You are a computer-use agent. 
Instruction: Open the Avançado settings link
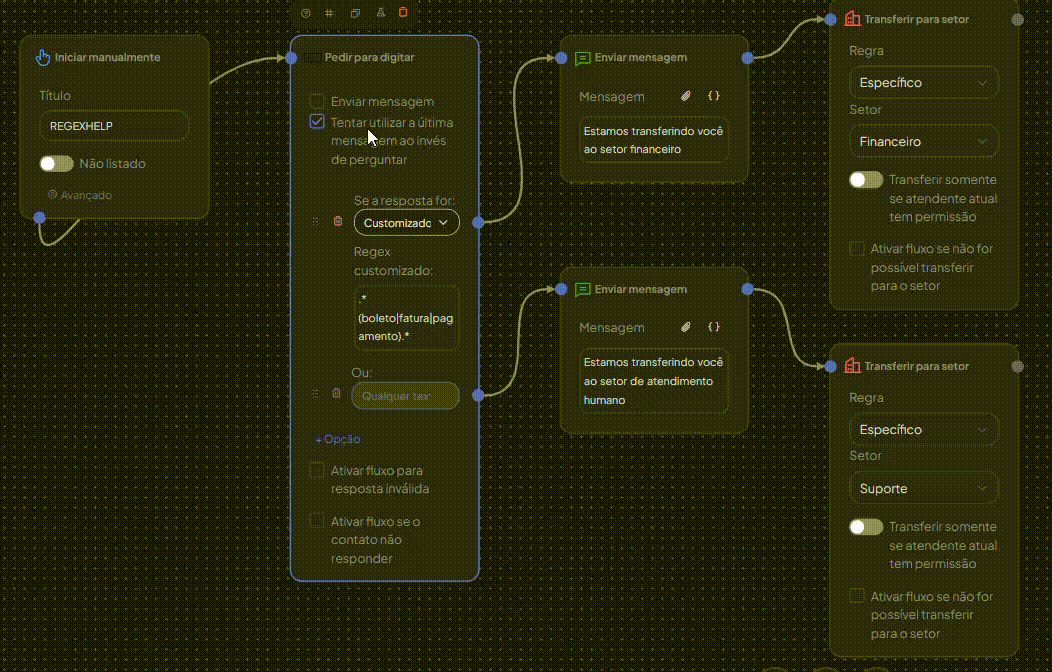pyautogui.click(x=80, y=195)
